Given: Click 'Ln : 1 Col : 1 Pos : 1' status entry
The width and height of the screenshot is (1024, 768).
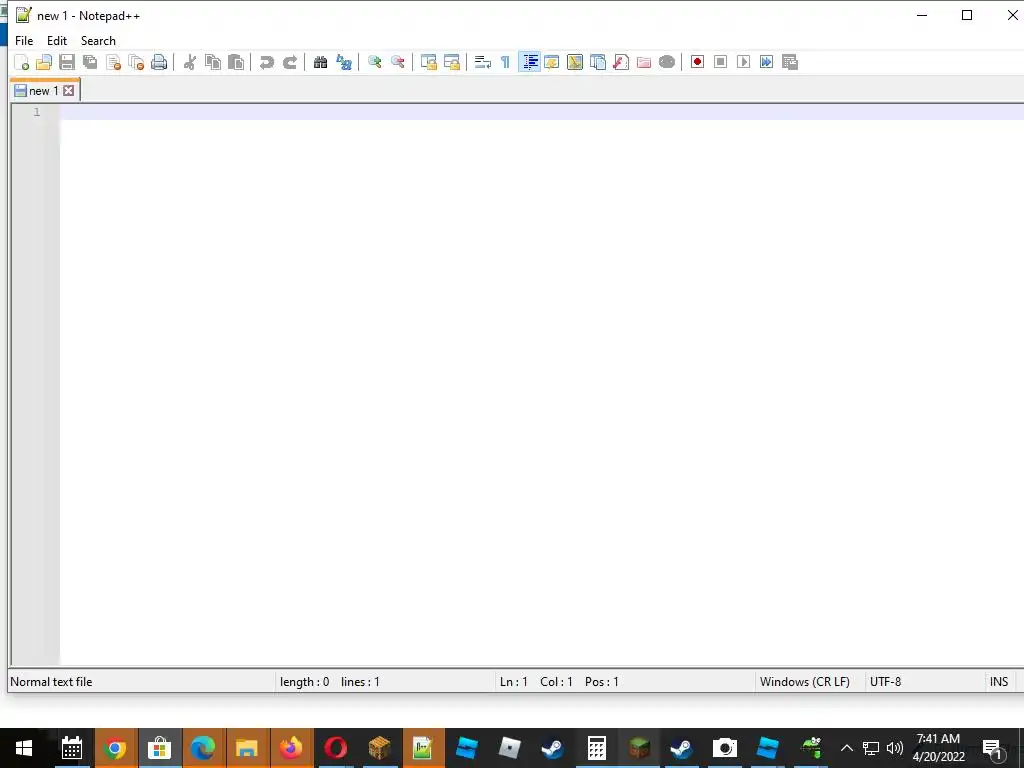Looking at the screenshot, I should point(559,682).
